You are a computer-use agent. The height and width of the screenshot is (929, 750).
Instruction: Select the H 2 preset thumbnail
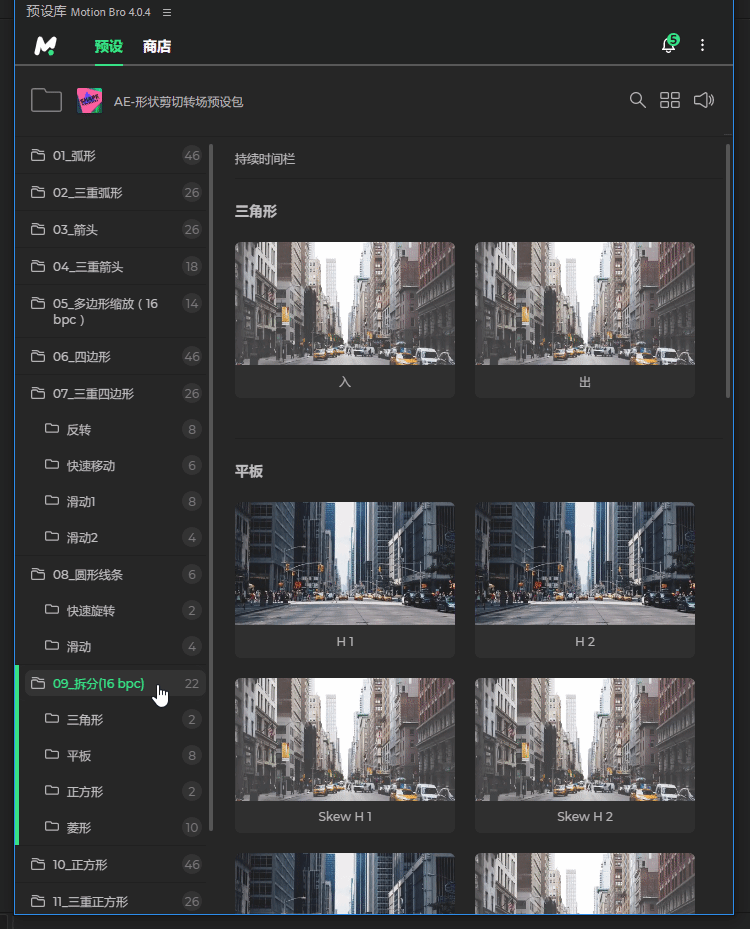point(585,579)
